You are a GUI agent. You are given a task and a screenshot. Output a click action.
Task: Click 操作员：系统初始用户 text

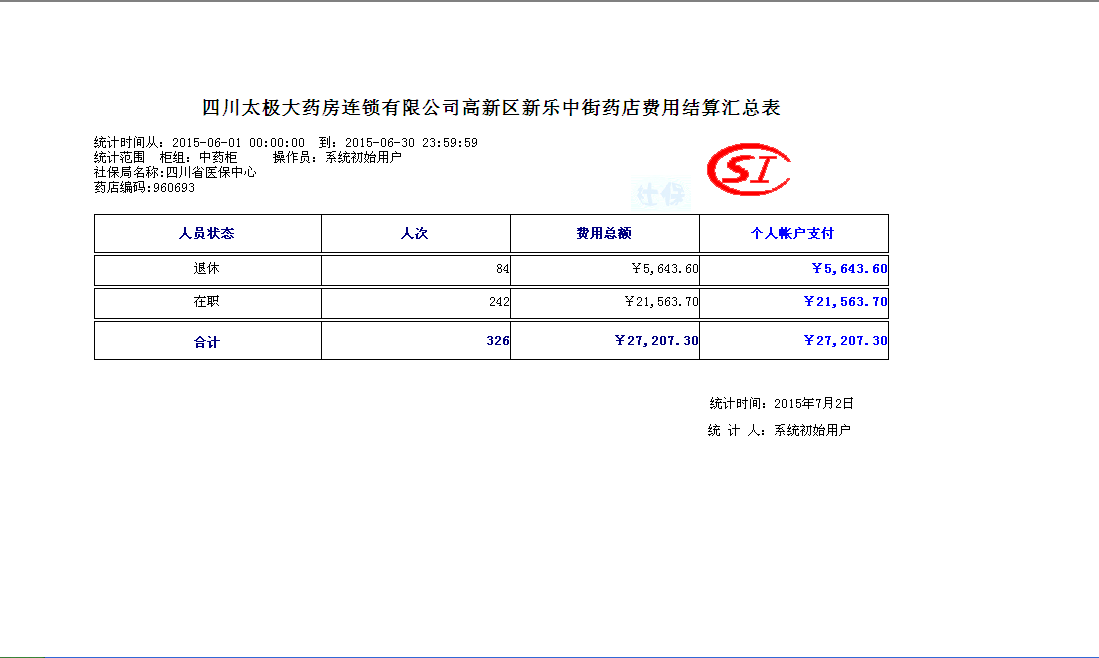[x=337, y=158]
